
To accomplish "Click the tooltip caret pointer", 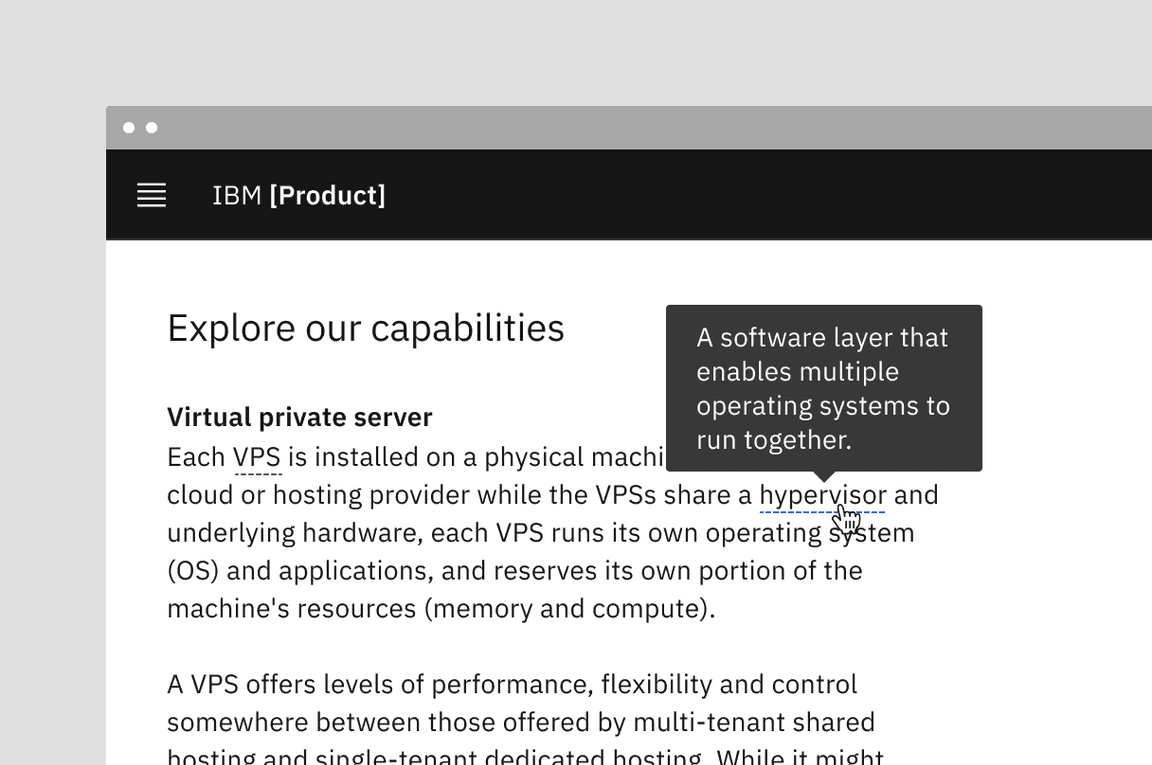I will tap(823, 477).
